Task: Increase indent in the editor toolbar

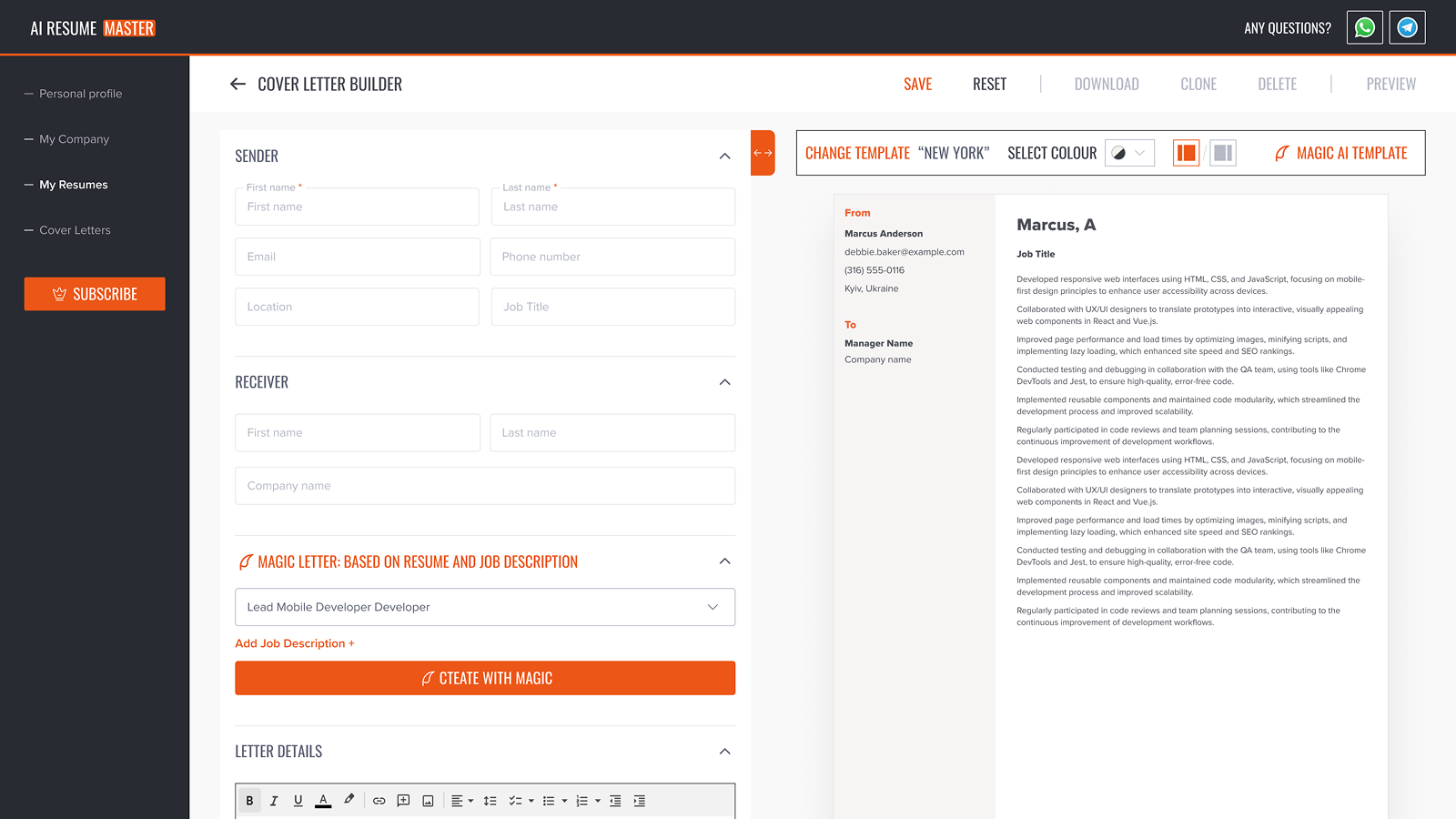Action: click(x=639, y=801)
